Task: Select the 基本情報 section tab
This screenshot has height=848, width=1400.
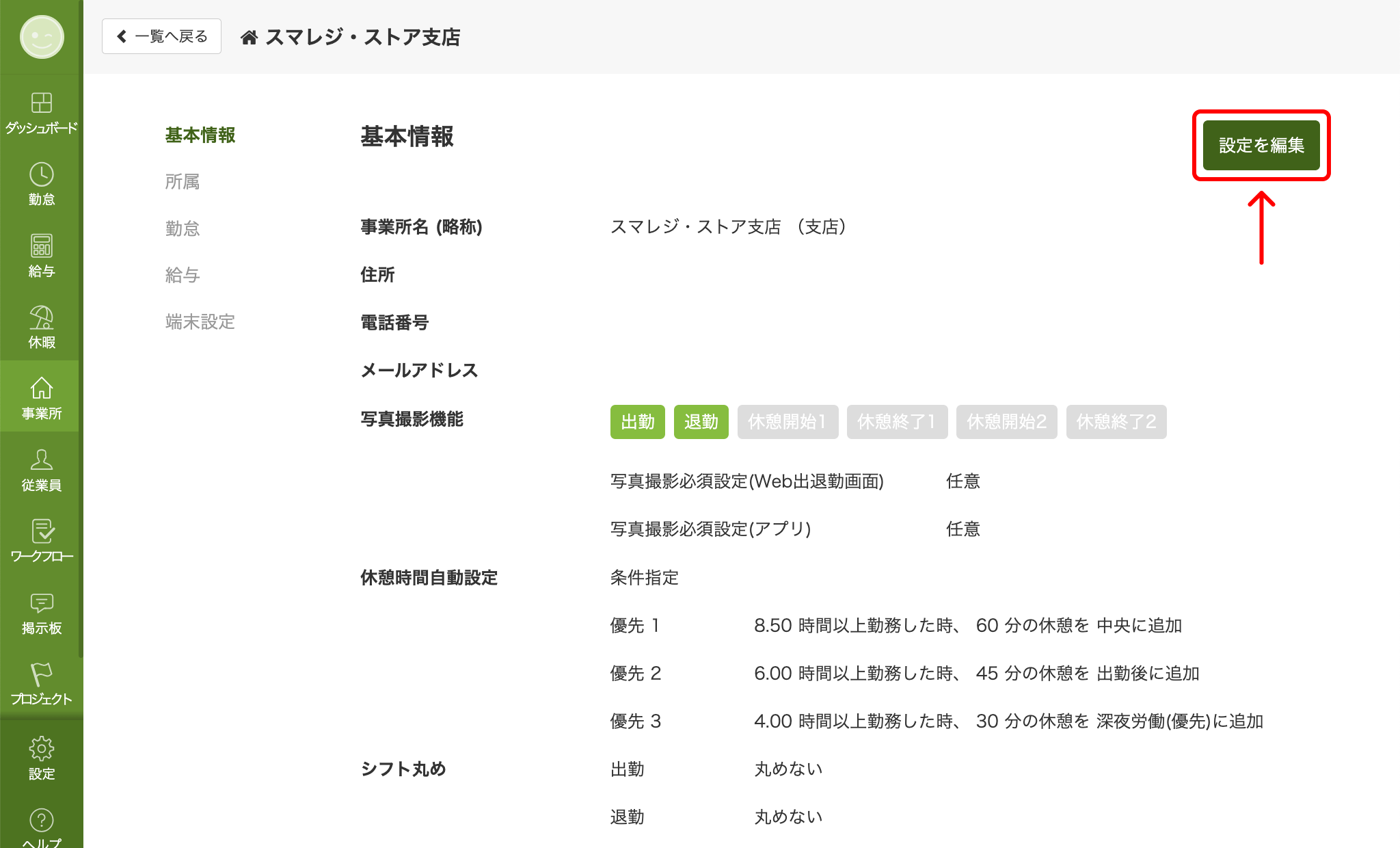Action: point(200,135)
